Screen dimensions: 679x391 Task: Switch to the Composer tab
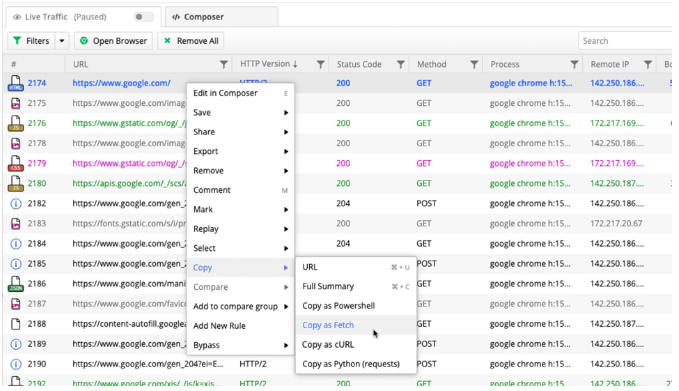[222, 17]
